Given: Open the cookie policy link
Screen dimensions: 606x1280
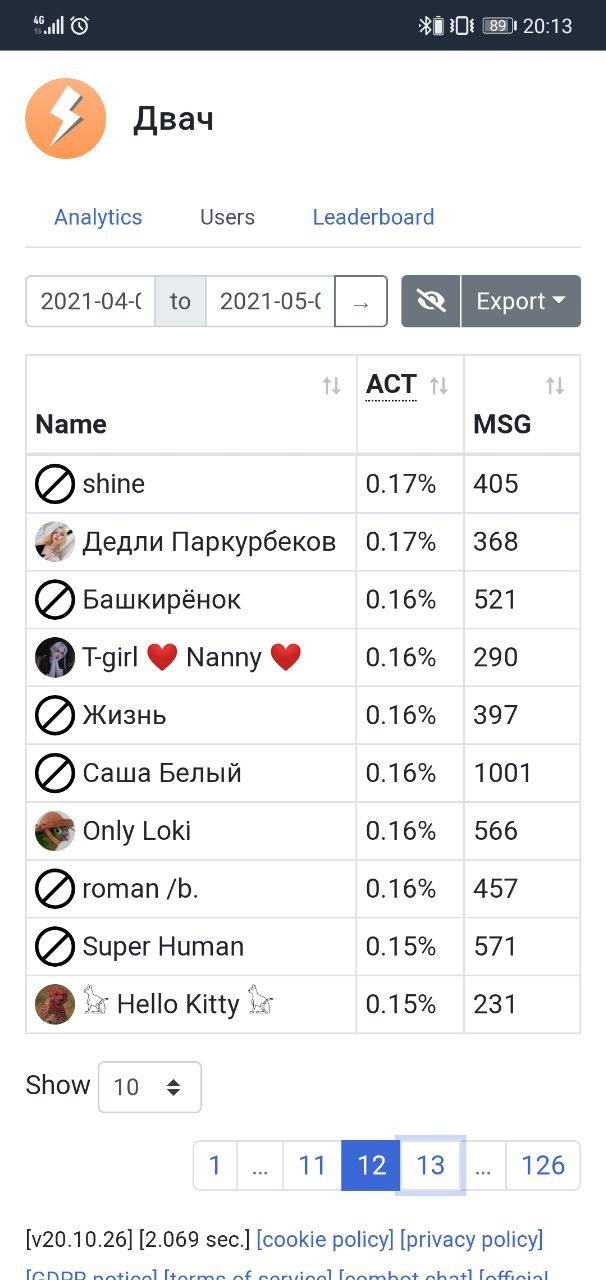Looking at the screenshot, I should [x=325, y=1240].
